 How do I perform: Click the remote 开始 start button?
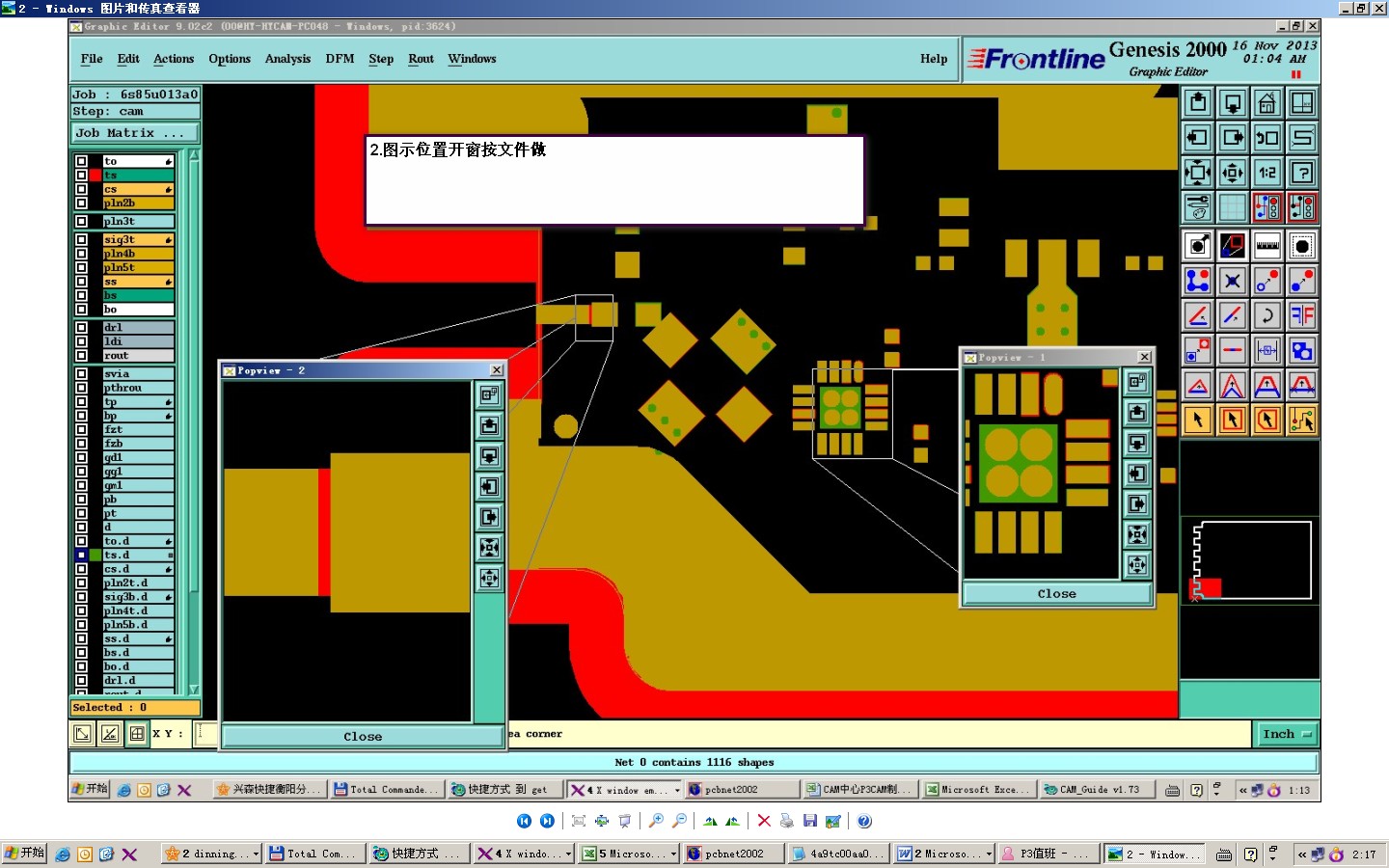[x=90, y=789]
